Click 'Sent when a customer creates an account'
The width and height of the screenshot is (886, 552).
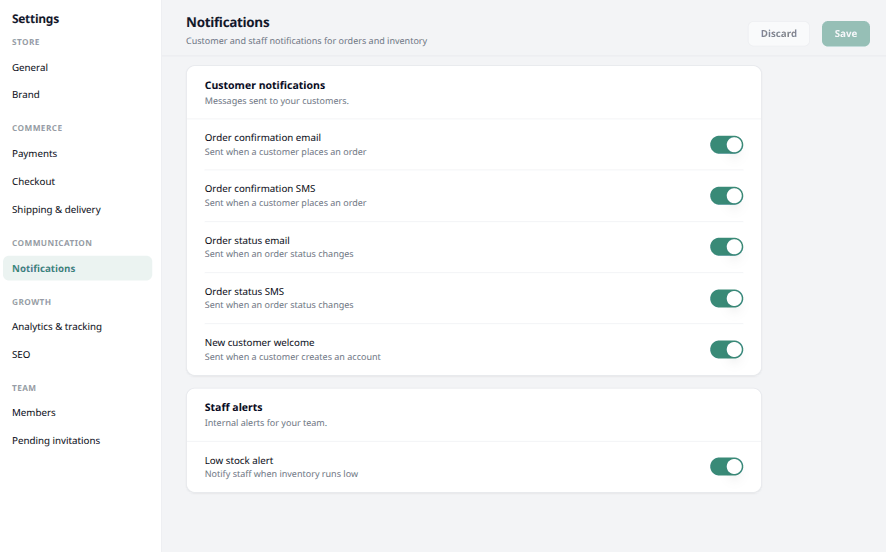[x=293, y=357]
